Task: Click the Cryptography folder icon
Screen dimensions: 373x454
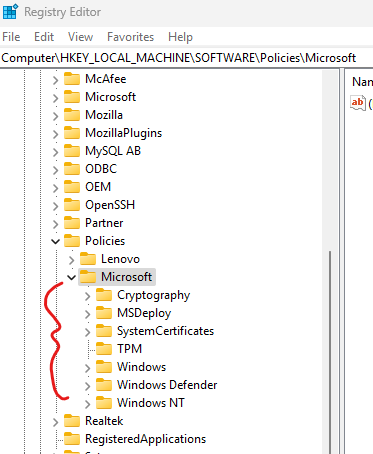Action: coord(104,295)
